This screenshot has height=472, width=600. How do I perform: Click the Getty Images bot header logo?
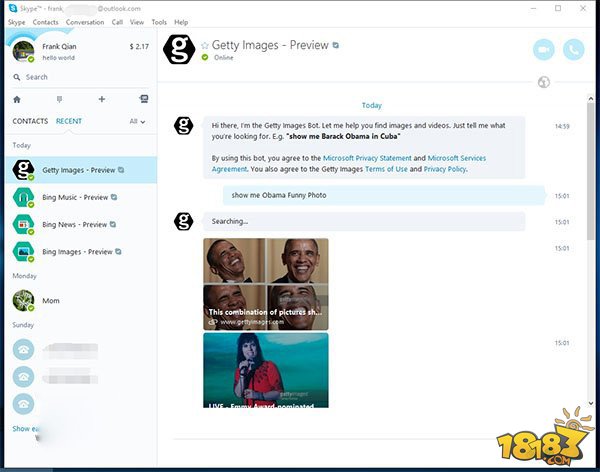point(180,50)
